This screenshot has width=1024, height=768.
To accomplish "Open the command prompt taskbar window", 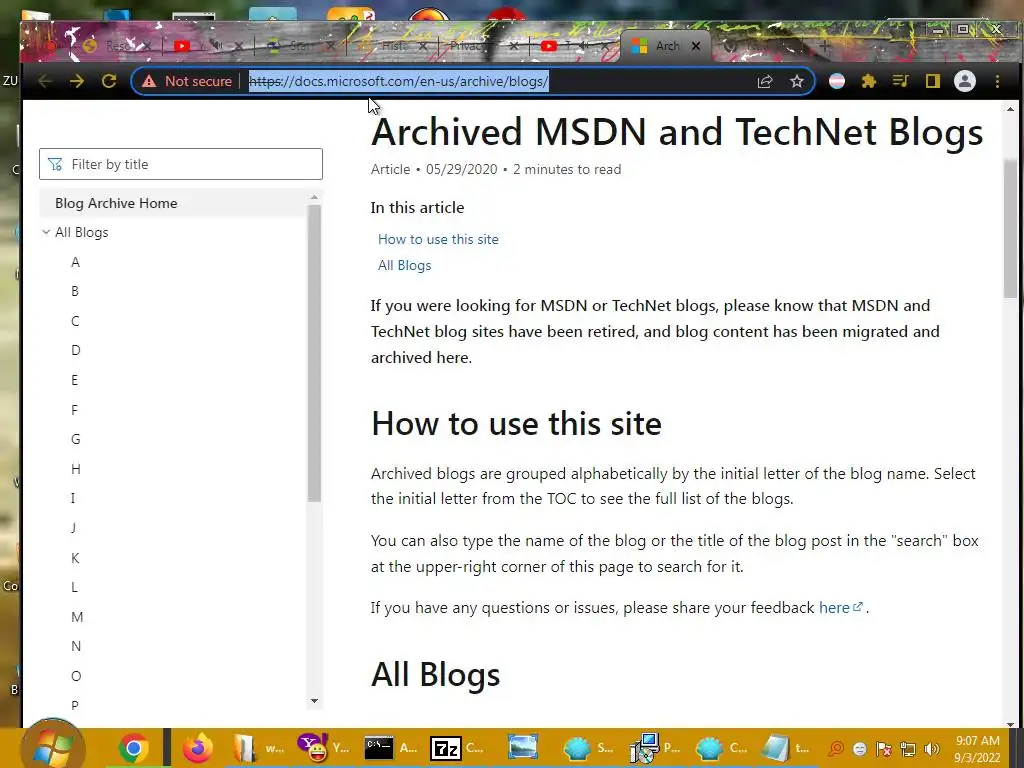I will pos(391,748).
